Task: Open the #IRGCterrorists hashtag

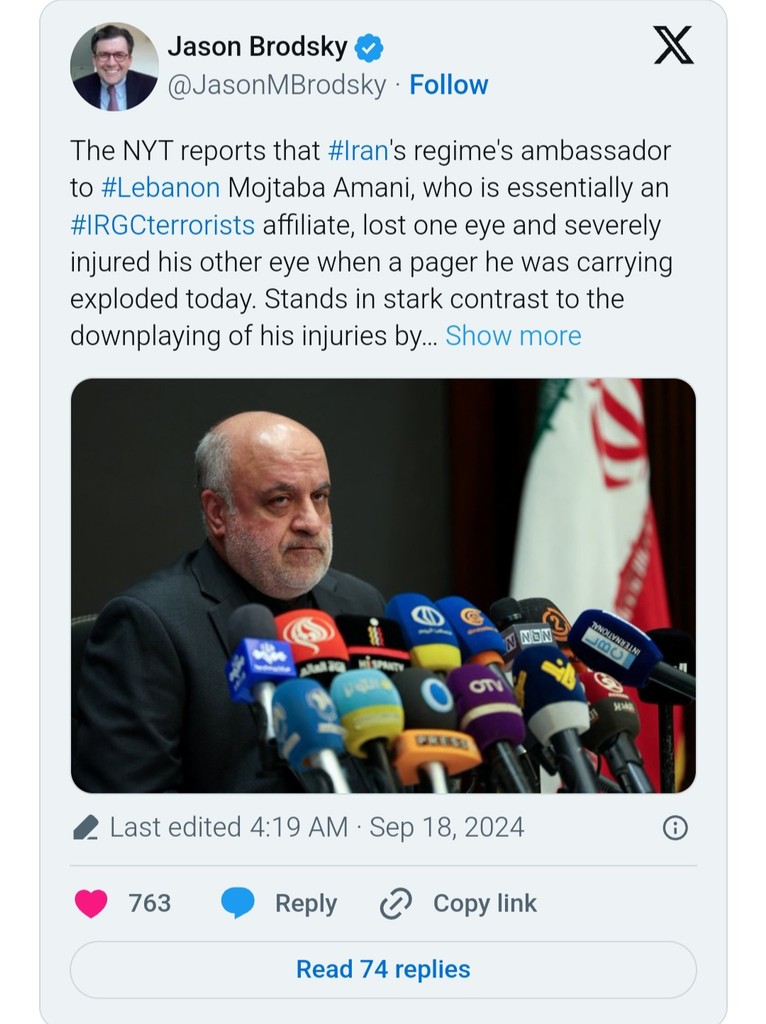Action: click(162, 225)
